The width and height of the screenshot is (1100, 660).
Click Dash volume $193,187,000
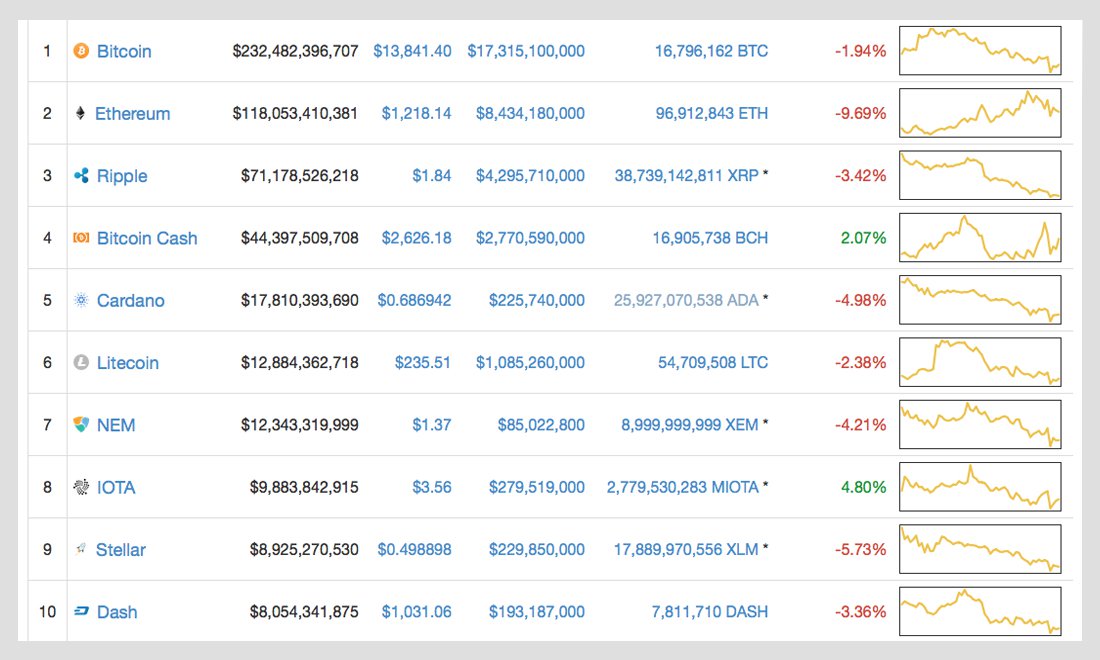click(537, 612)
